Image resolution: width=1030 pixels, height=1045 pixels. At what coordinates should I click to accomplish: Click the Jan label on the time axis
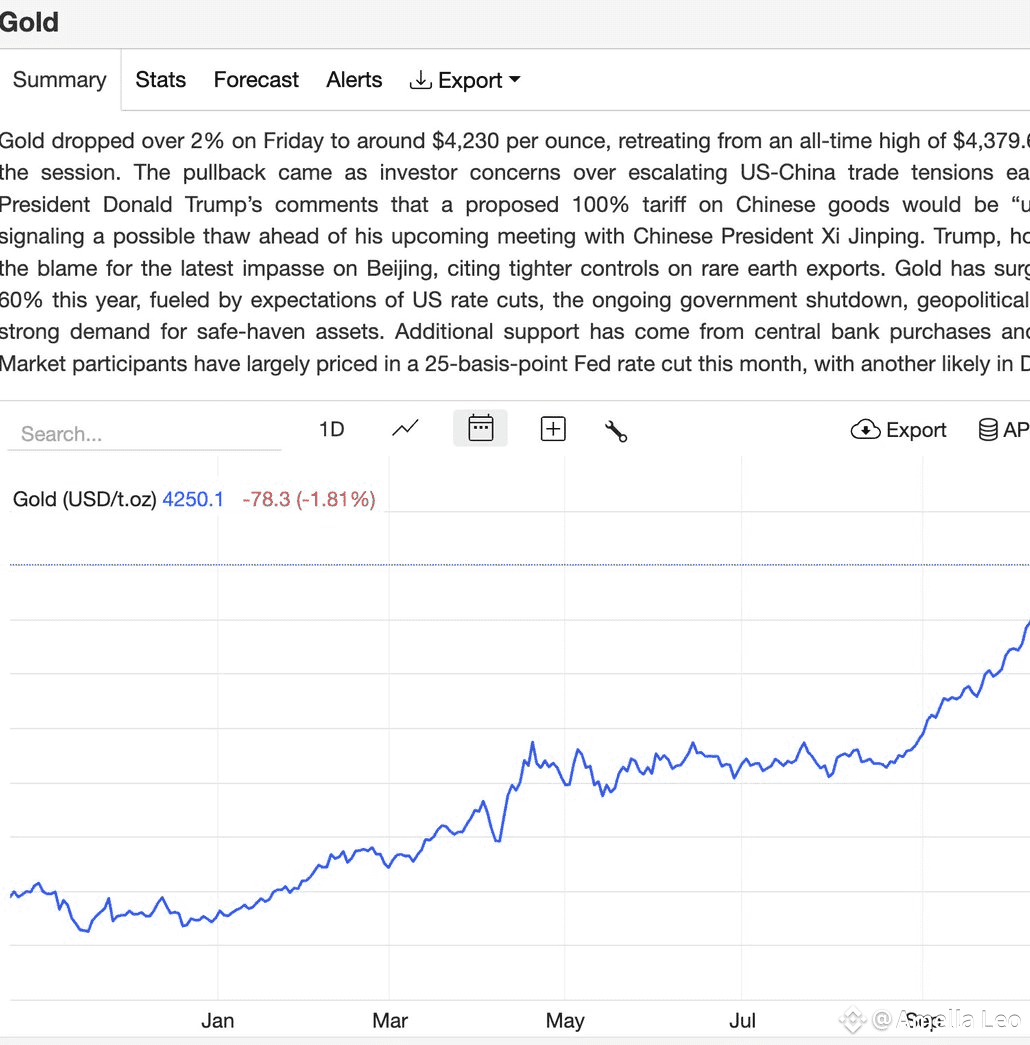[x=218, y=1020]
